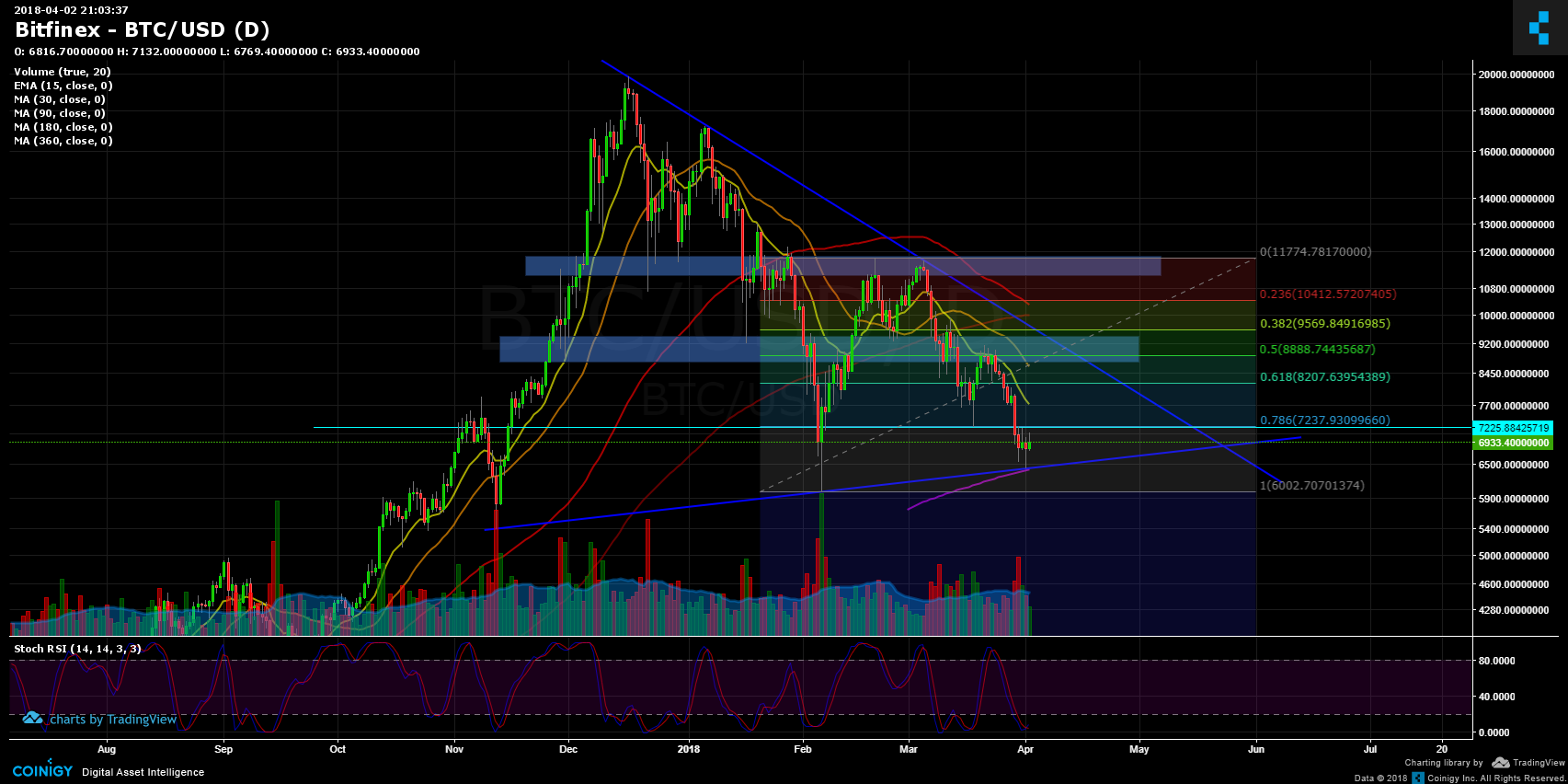The width and height of the screenshot is (1568, 784).
Task: Click the 'Jun' label on the time axis
Action: coord(1256,749)
